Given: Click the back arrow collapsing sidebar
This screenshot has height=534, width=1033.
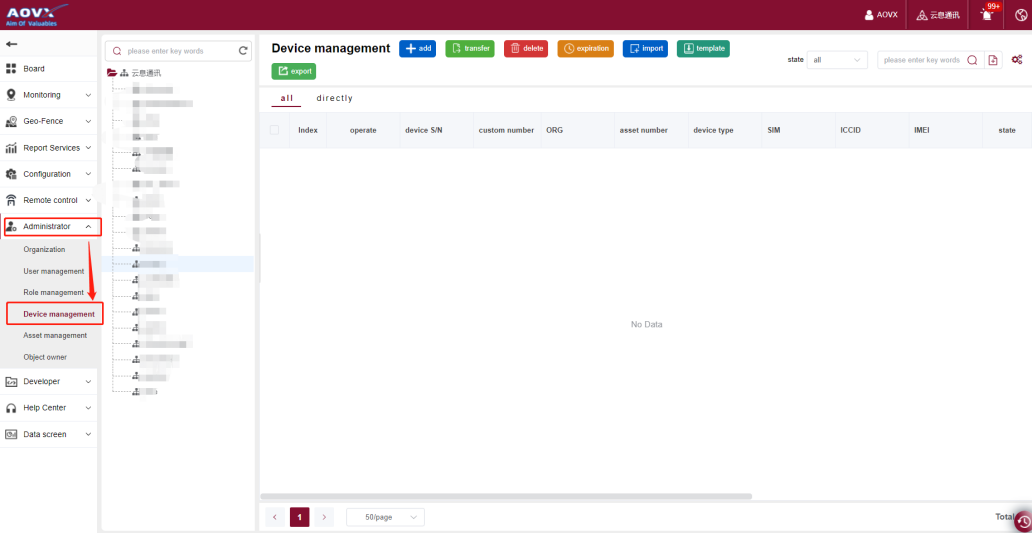Looking at the screenshot, I should [x=12, y=44].
